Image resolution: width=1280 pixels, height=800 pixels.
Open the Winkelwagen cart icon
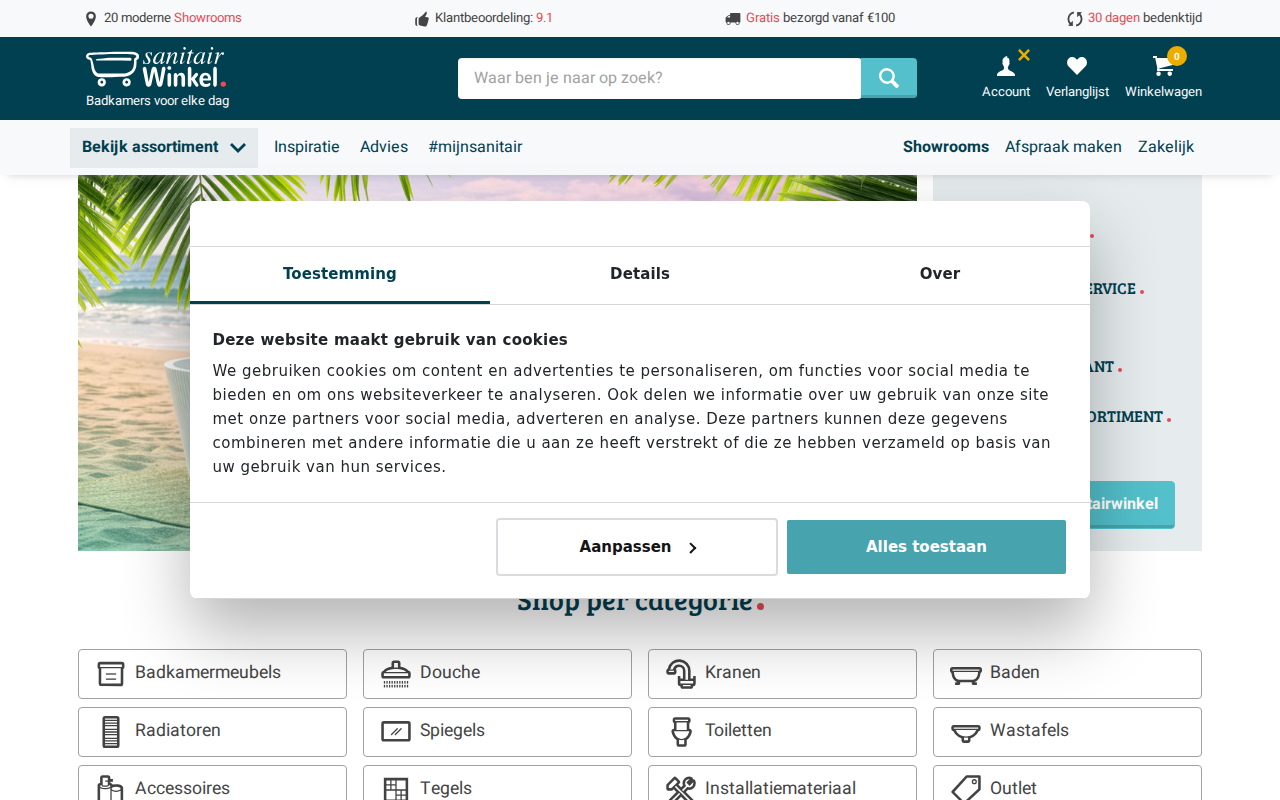[x=1163, y=66]
